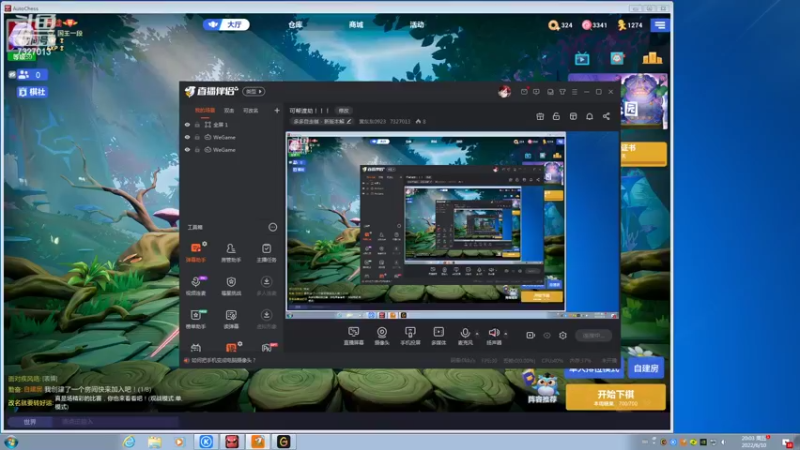Switch to the first orange scene tab
Viewport: 800px width, 450px height.
coord(205,110)
